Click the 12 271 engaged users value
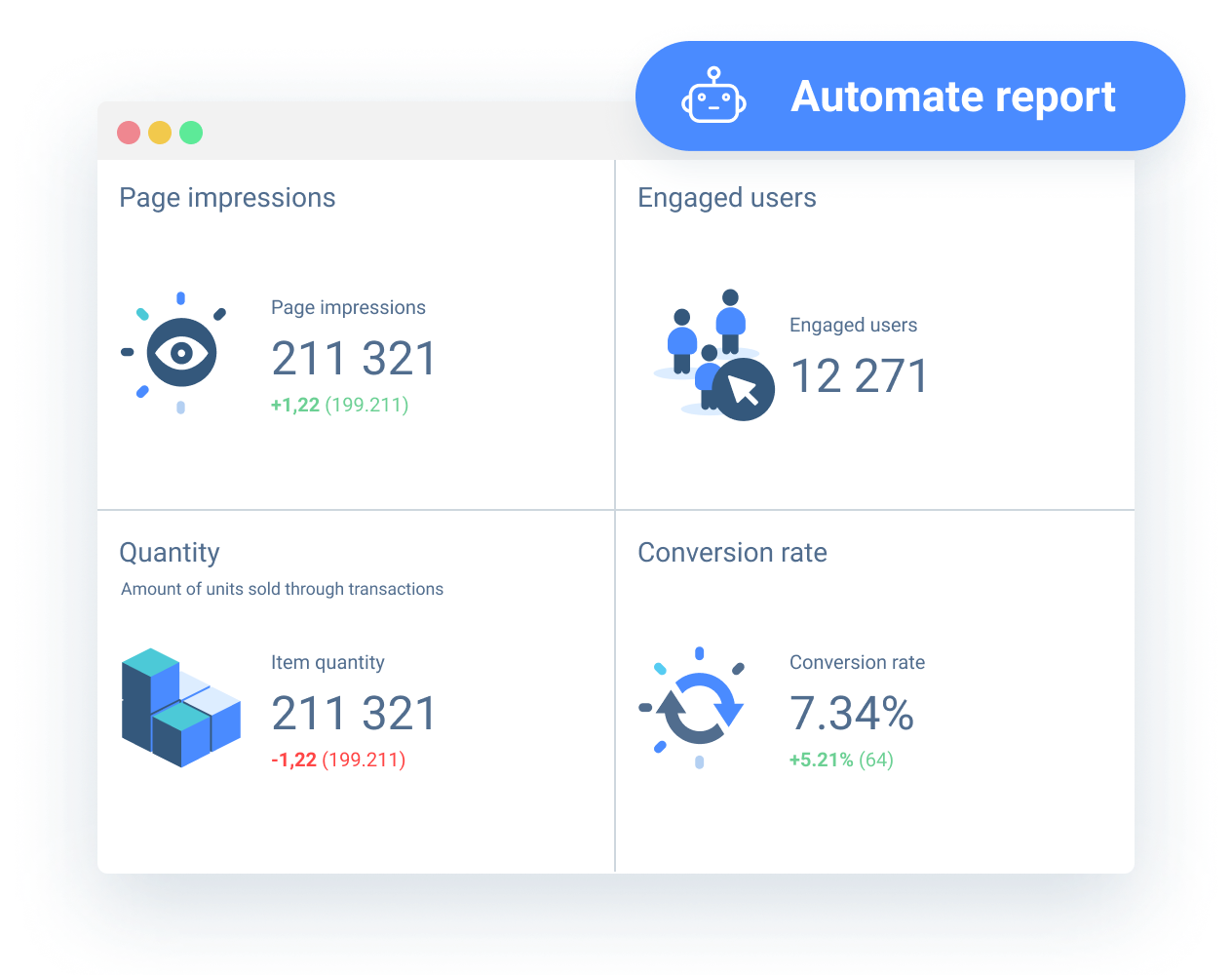Viewport: 1232px width, 975px height. (859, 375)
